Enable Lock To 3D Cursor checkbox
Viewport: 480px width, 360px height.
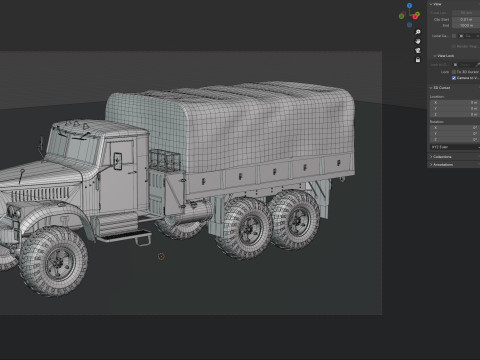pos(454,72)
